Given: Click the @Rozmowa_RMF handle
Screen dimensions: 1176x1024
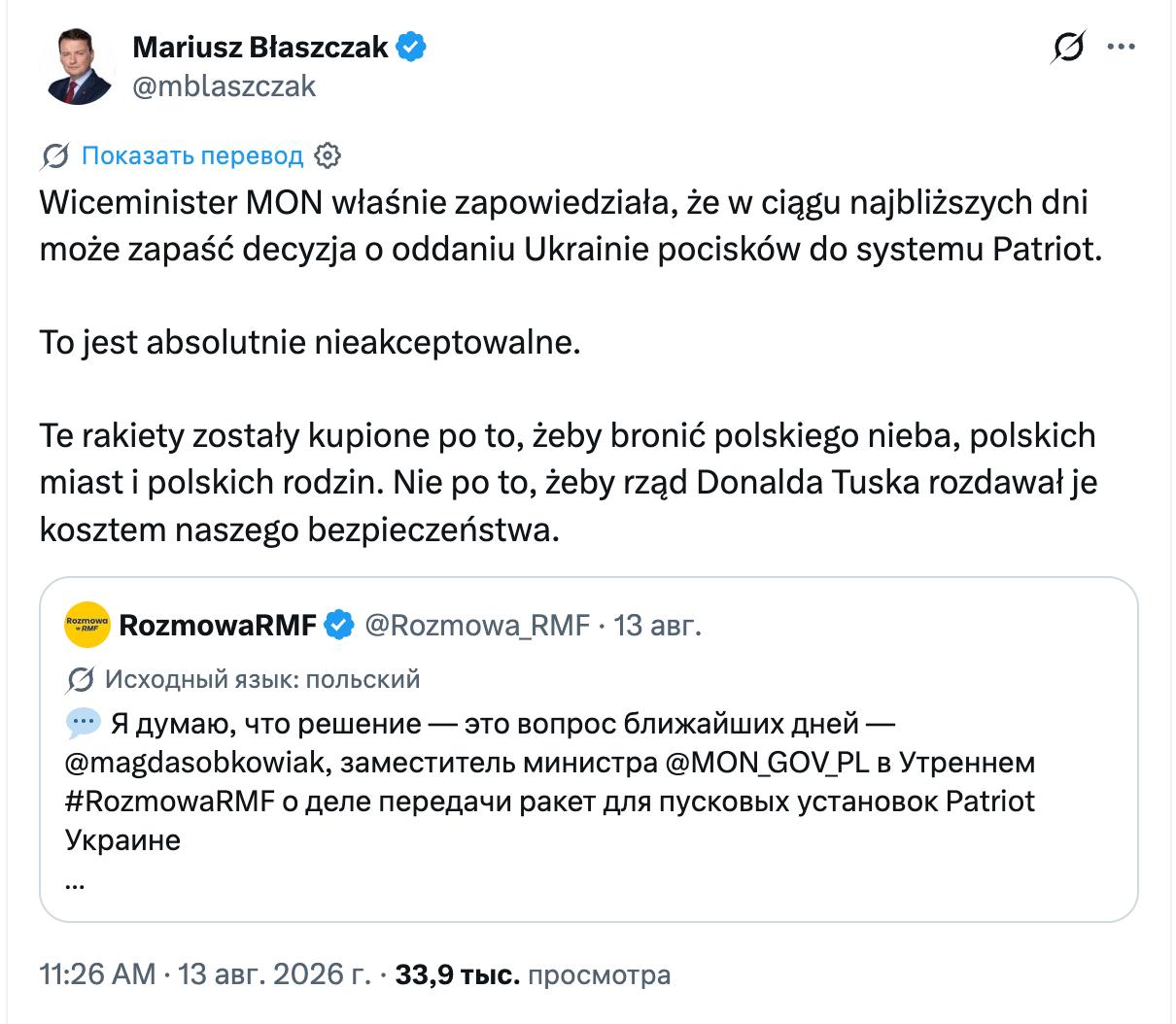Looking at the screenshot, I should click(x=477, y=625).
